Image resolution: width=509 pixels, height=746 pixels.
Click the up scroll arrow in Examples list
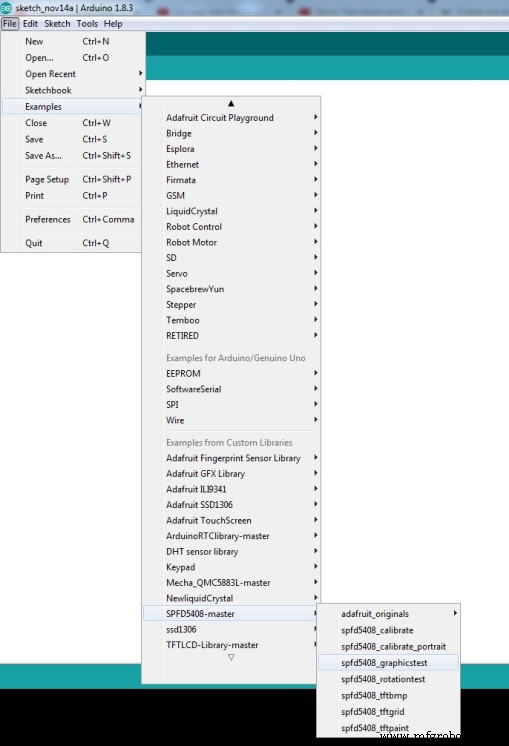pyautogui.click(x=231, y=103)
